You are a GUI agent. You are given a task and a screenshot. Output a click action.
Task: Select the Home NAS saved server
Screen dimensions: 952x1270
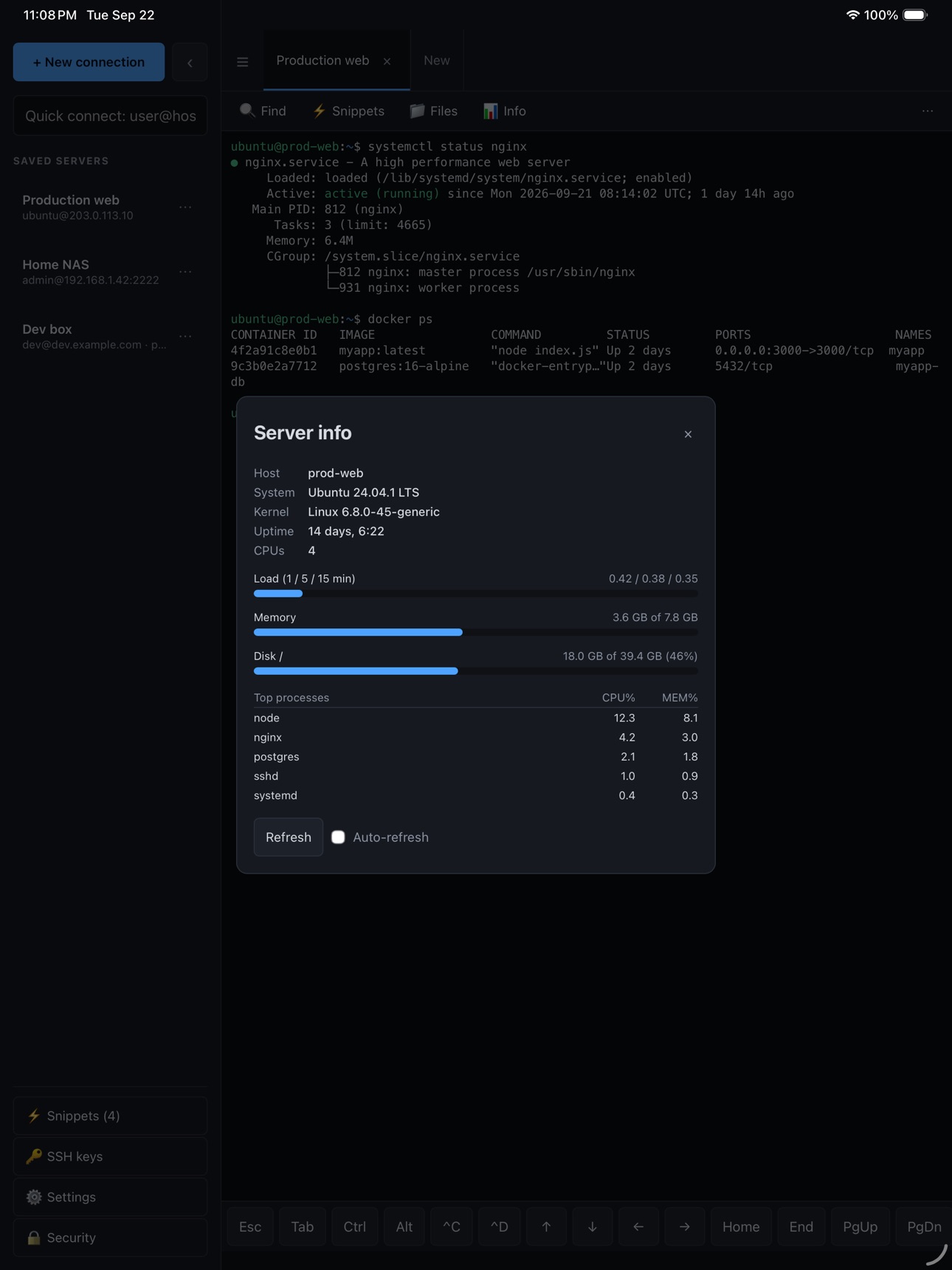tap(110, 272)
